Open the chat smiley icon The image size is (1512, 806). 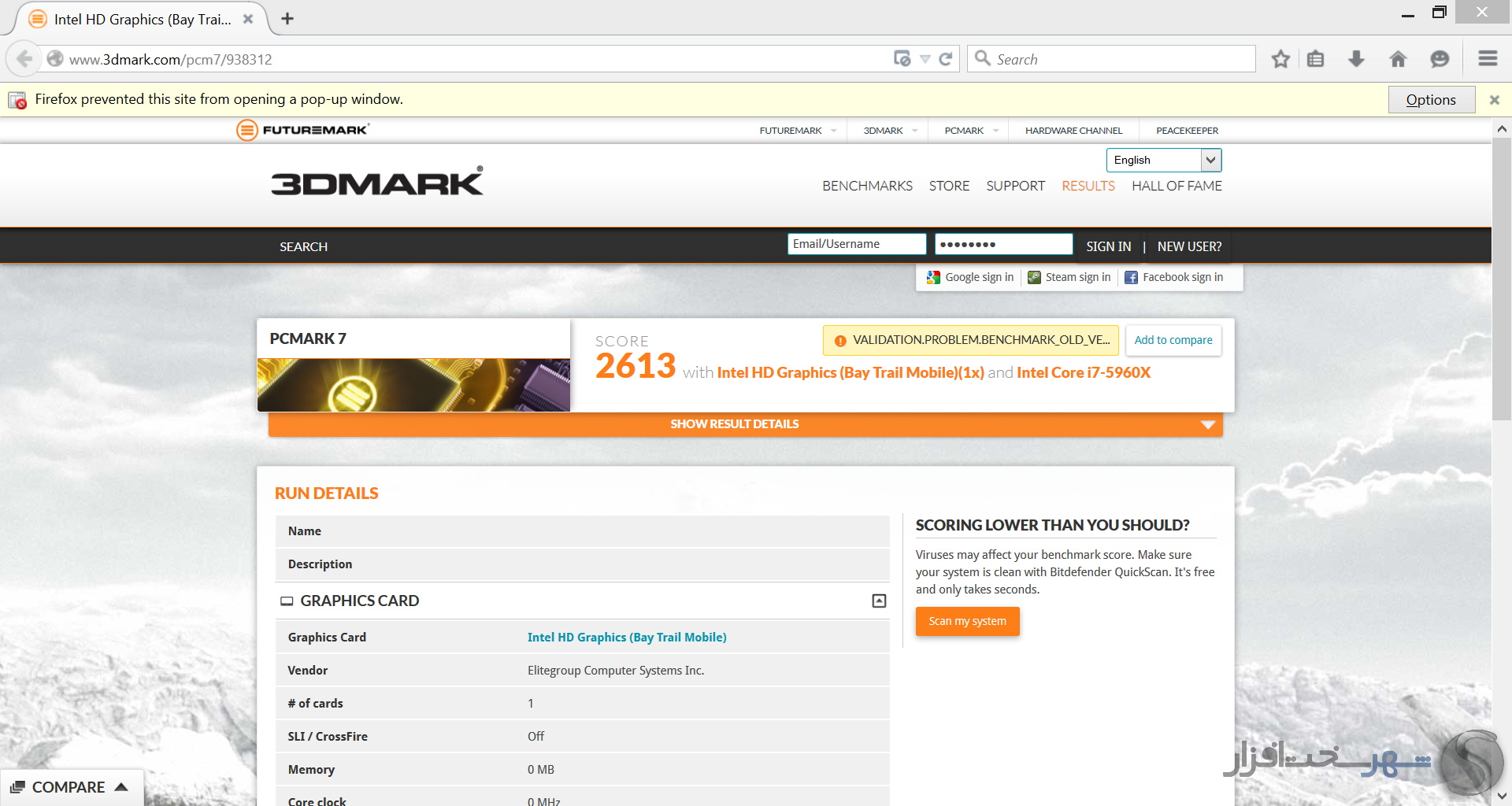click(x=1440, y=59)
